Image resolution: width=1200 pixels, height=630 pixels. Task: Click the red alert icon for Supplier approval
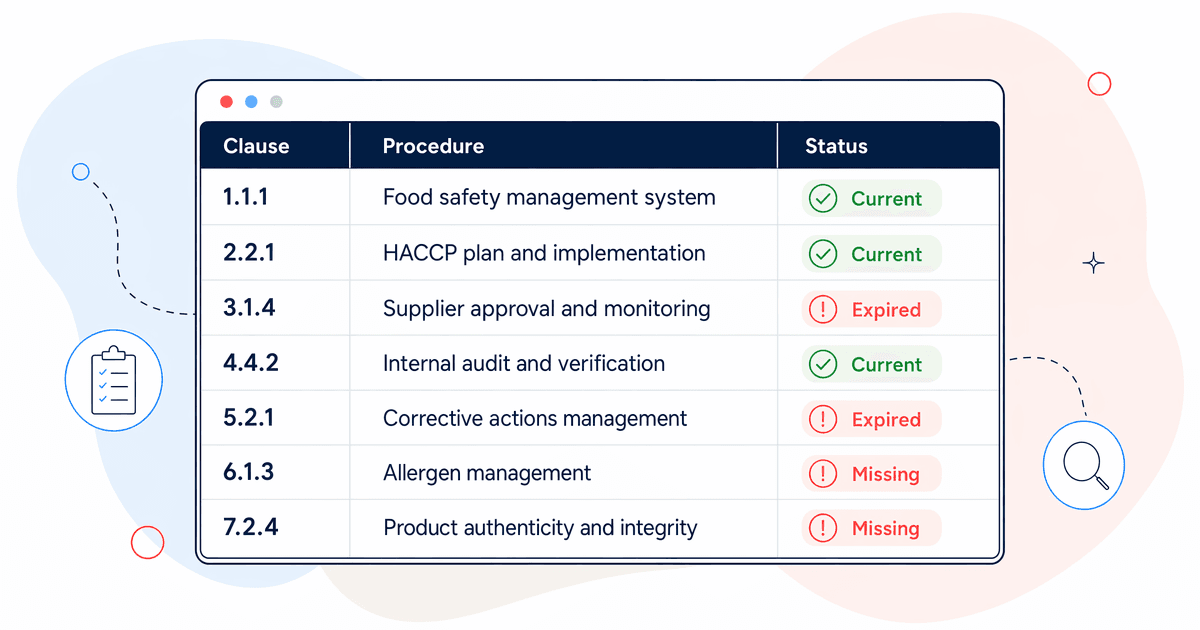pos(822,310)
